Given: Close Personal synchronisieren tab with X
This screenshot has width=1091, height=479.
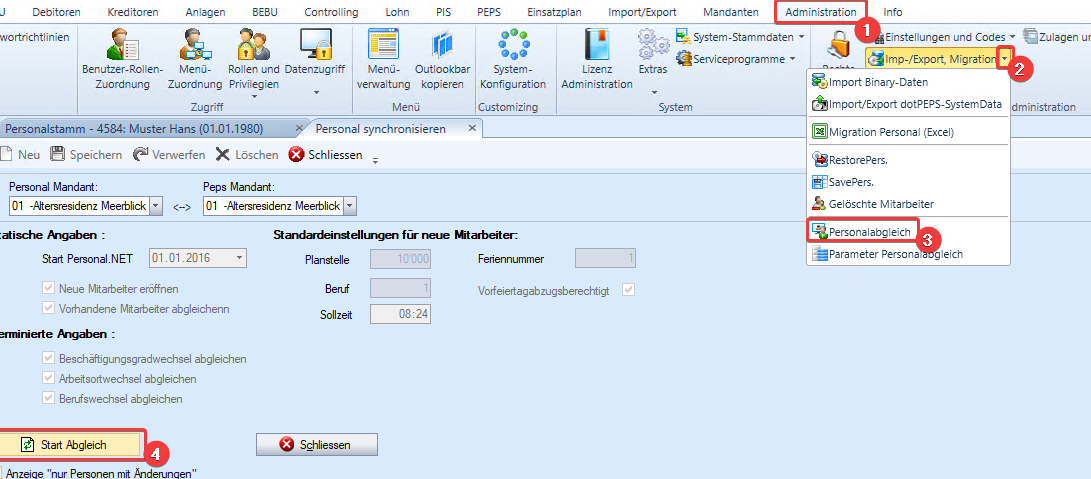Looking at the screenshot, I should pyautogui.click(x=472, y=129).
